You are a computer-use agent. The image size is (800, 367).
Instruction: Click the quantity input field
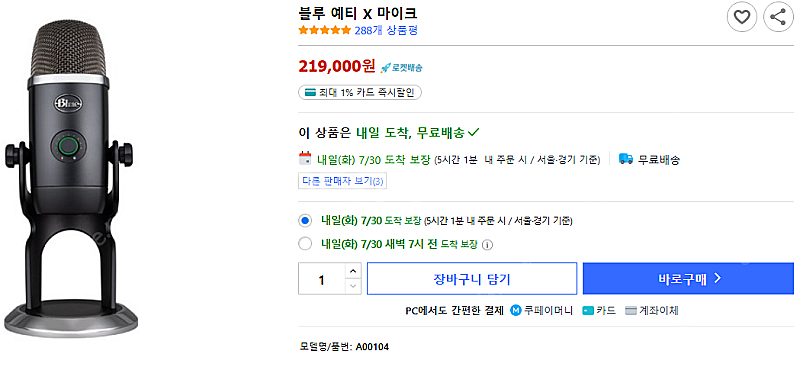[x=322, y=279]
